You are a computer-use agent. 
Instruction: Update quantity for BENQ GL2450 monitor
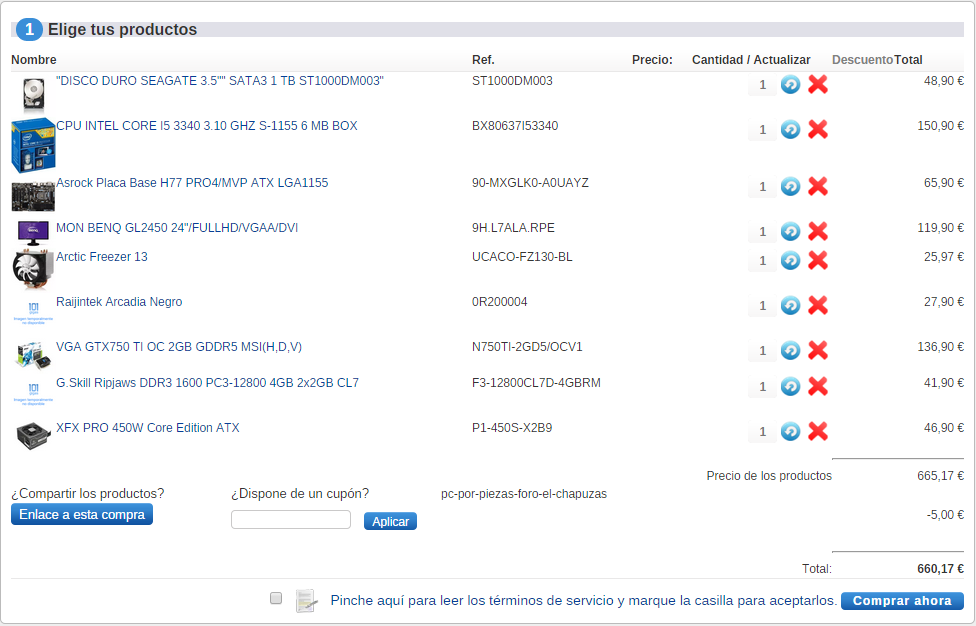(791, 231)
